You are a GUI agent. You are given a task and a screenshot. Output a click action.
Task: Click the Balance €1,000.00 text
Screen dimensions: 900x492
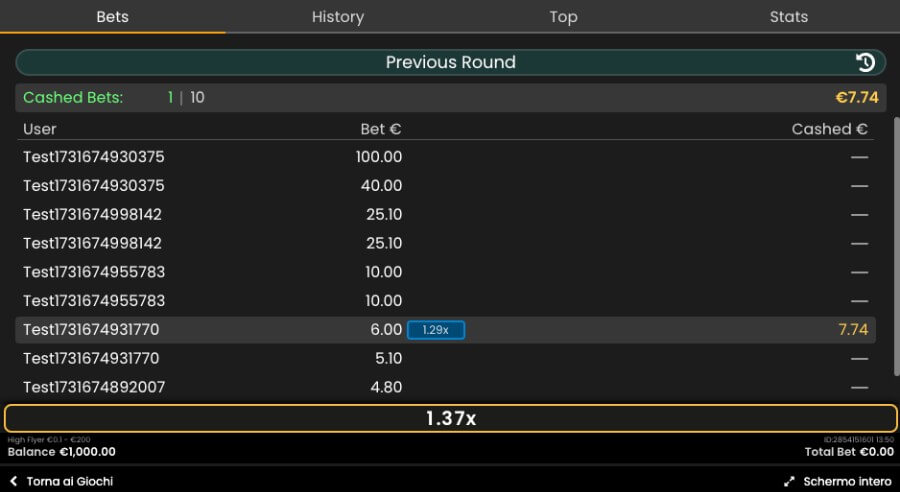click(61, 452)
